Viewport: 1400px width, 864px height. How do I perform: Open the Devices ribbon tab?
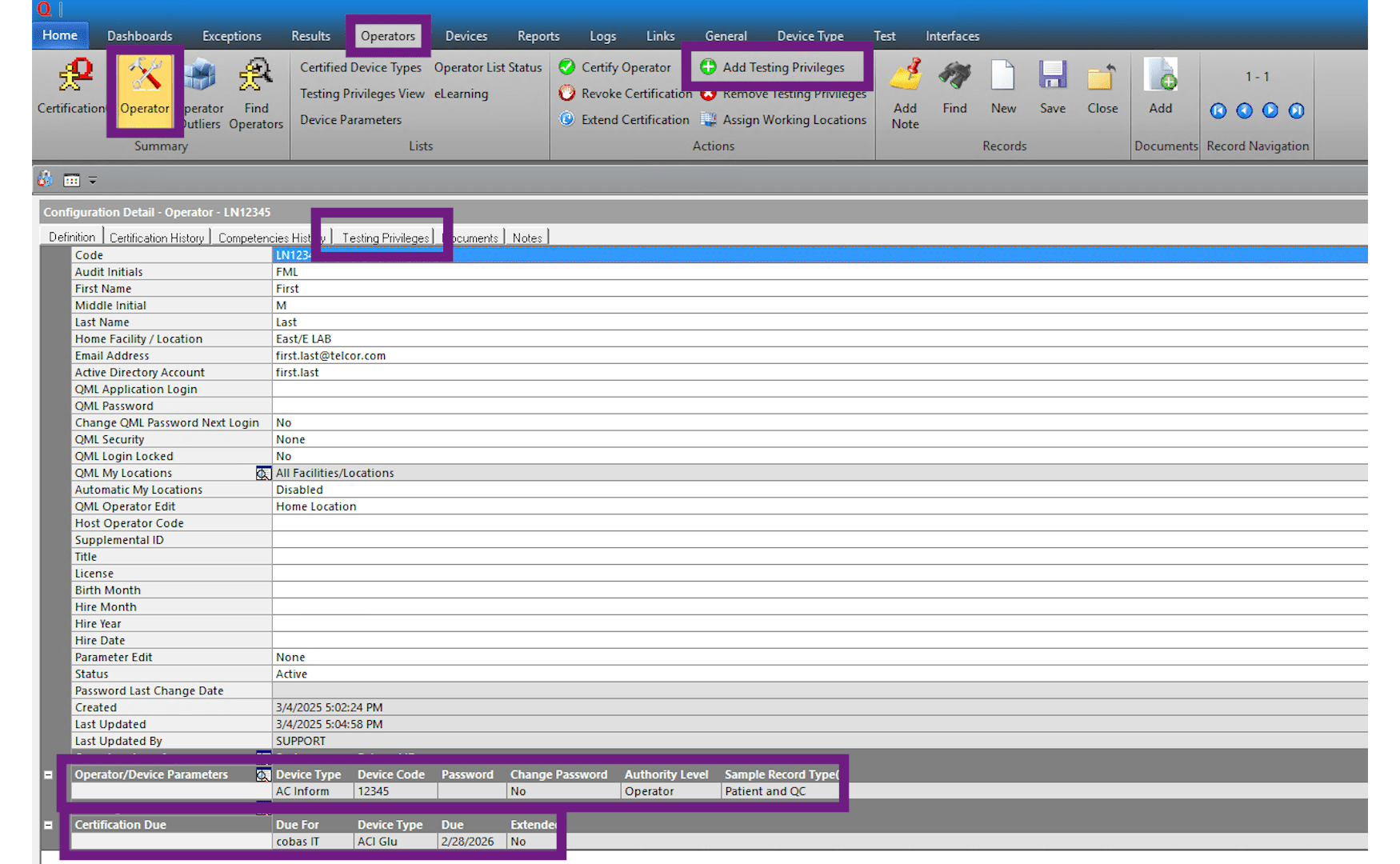pos(466,36)
